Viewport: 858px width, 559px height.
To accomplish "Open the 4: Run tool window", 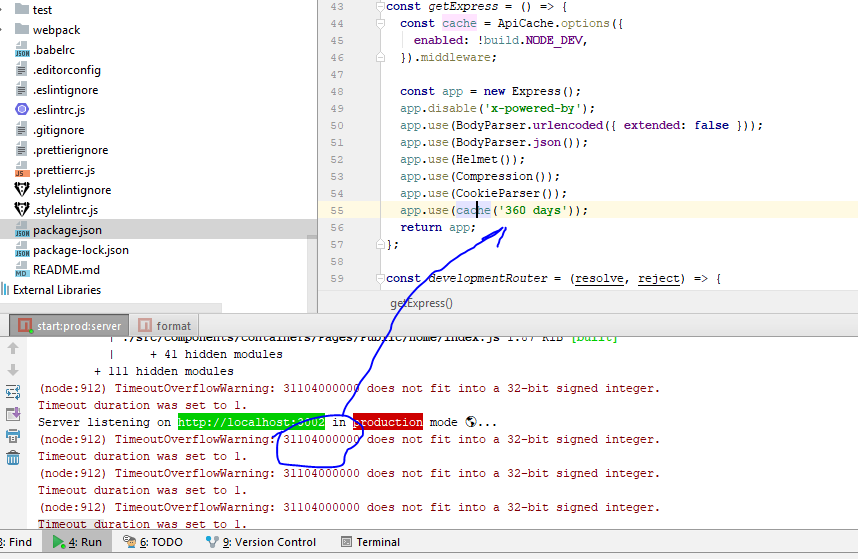I will [x=77, y=542].
